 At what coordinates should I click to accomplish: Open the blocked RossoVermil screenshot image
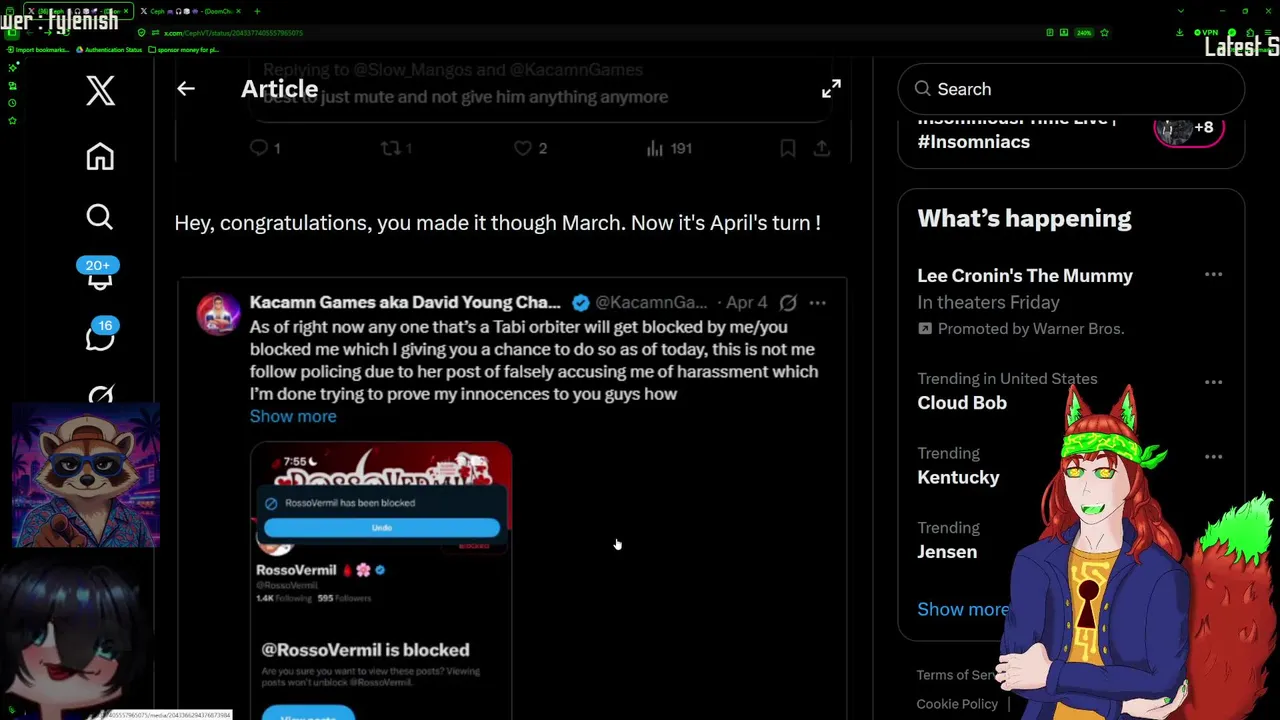click(x=381, y=581)
